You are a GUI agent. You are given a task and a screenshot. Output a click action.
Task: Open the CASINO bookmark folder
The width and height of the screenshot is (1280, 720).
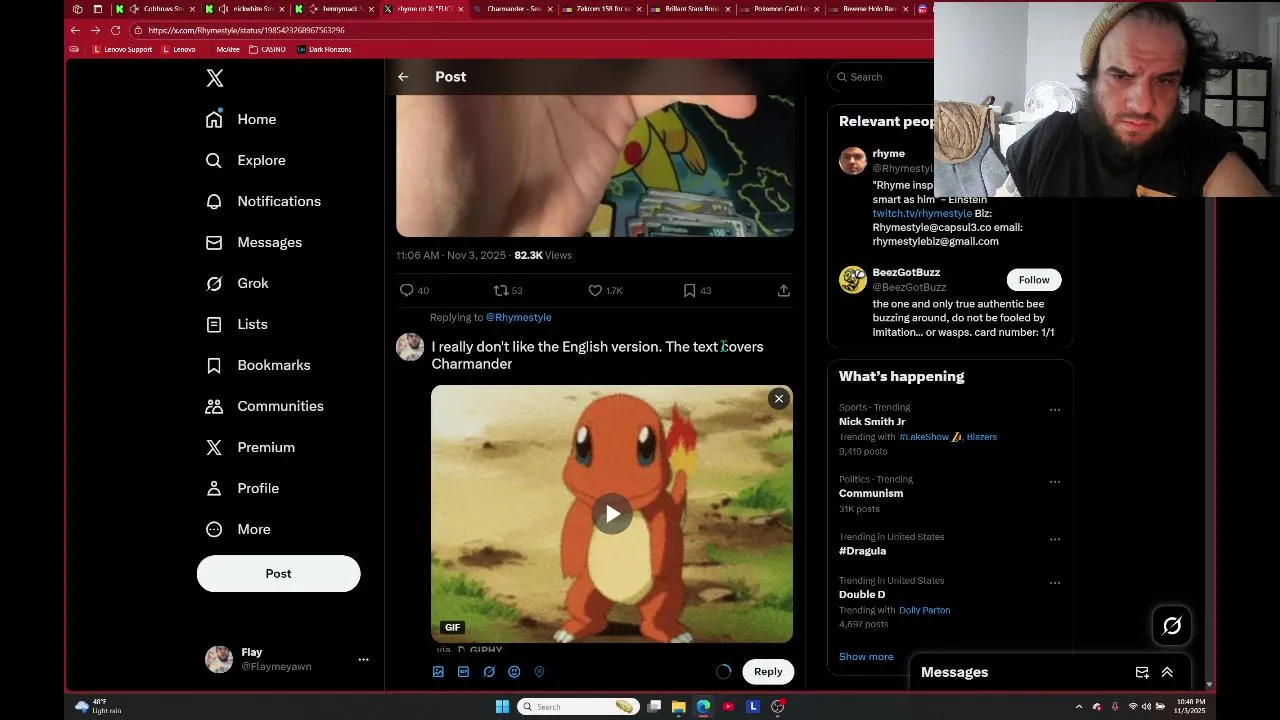pos(268,49)
